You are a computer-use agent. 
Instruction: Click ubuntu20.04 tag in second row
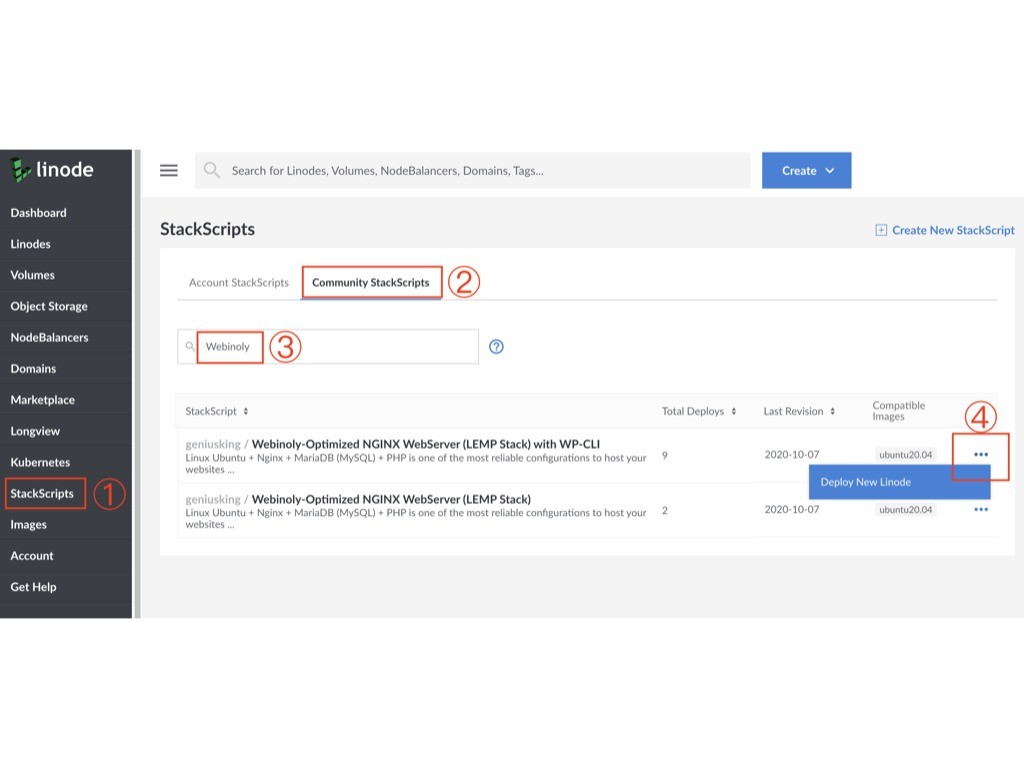(x=905, y=509)
